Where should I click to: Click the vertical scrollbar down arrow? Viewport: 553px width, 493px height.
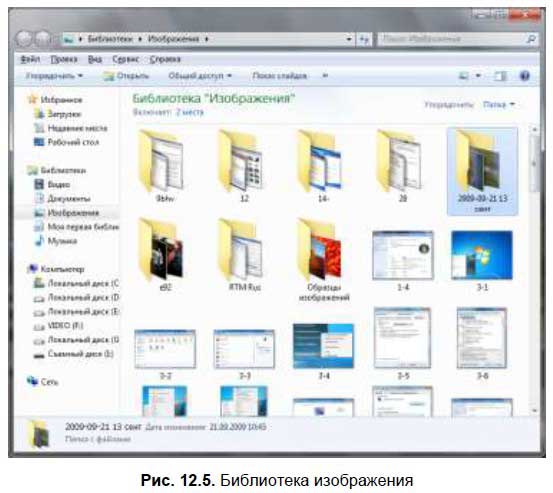click(535, 410)
